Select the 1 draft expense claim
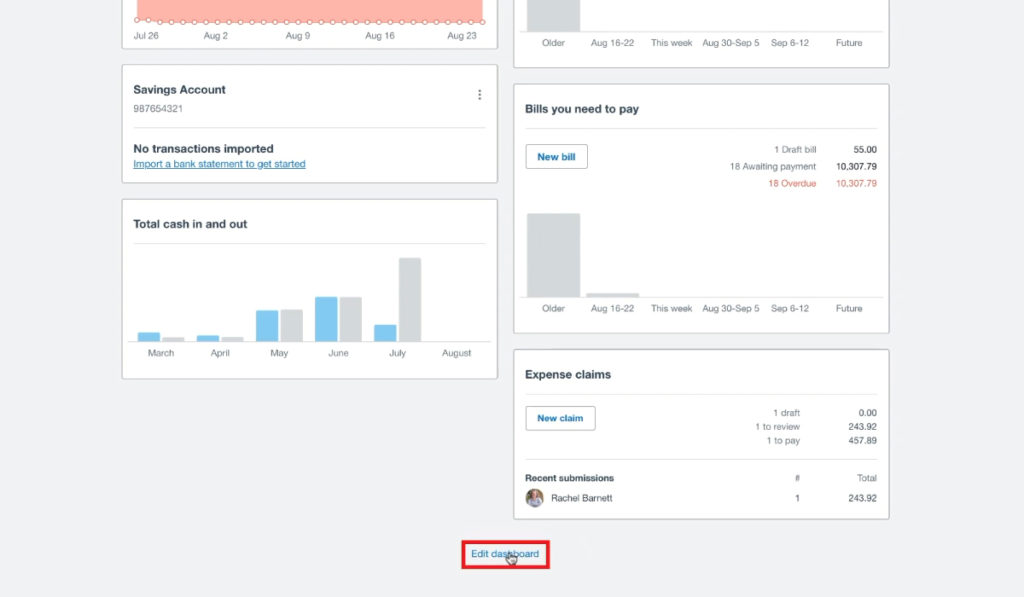This screenshot has height=597, width=1024. (789, 412)
